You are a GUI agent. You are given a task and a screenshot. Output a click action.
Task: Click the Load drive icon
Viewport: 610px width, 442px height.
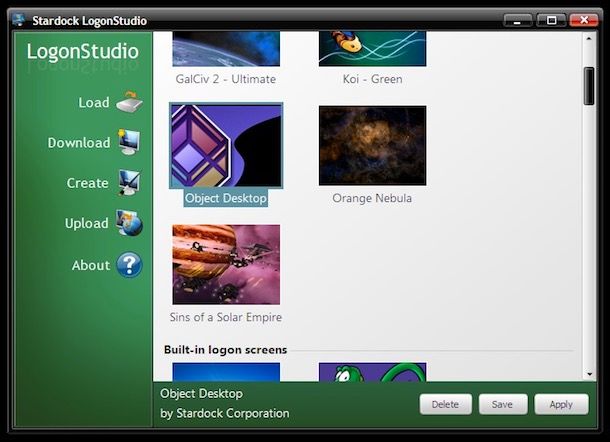130,102
